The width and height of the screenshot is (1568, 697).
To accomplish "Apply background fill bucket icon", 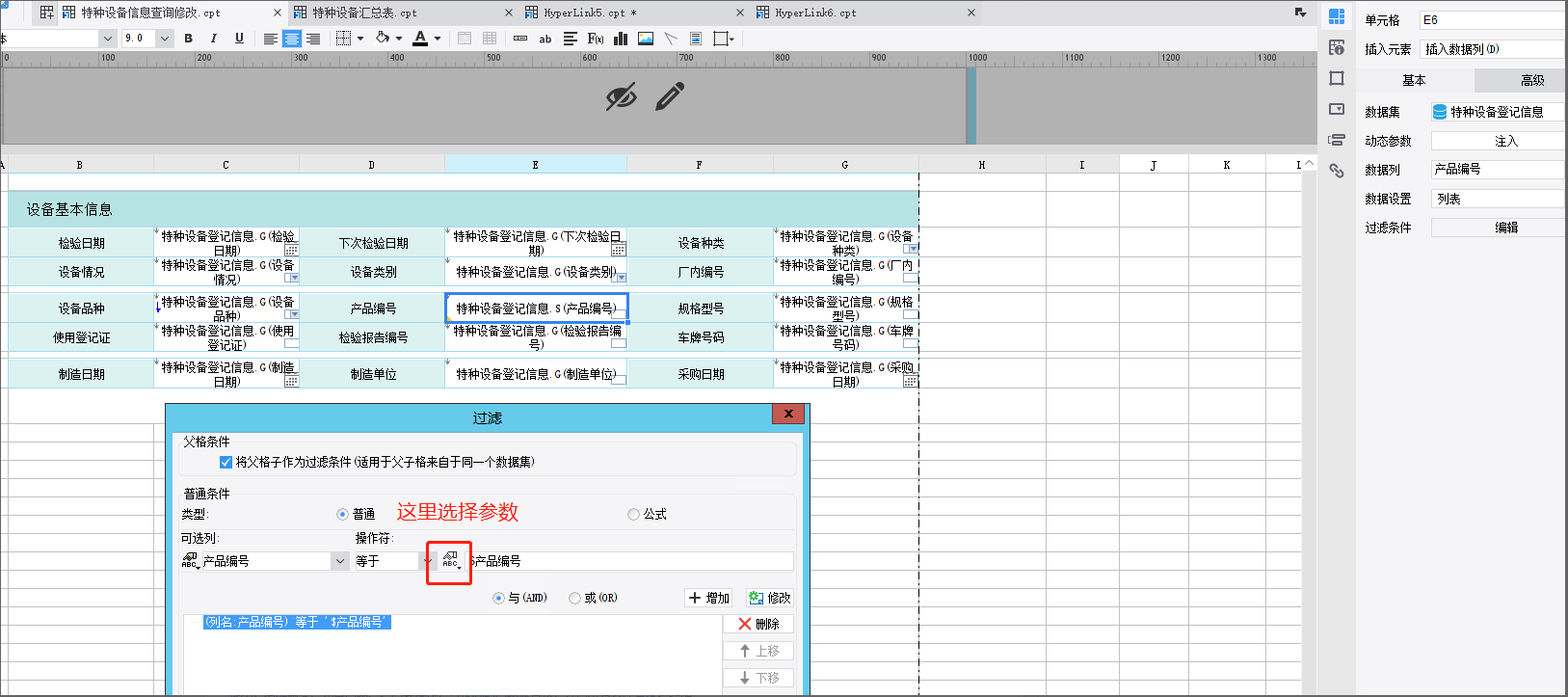I will click(x=383, y=39).
